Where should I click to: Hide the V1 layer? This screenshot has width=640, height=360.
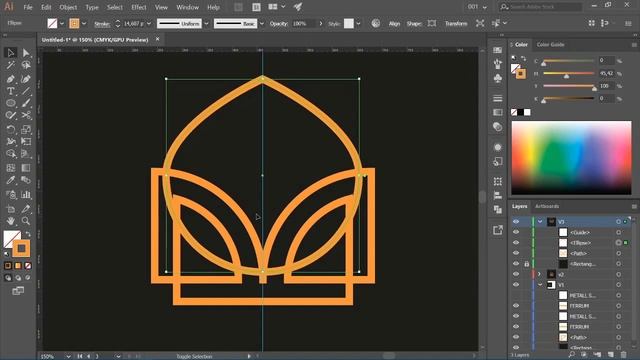point(516,284)
